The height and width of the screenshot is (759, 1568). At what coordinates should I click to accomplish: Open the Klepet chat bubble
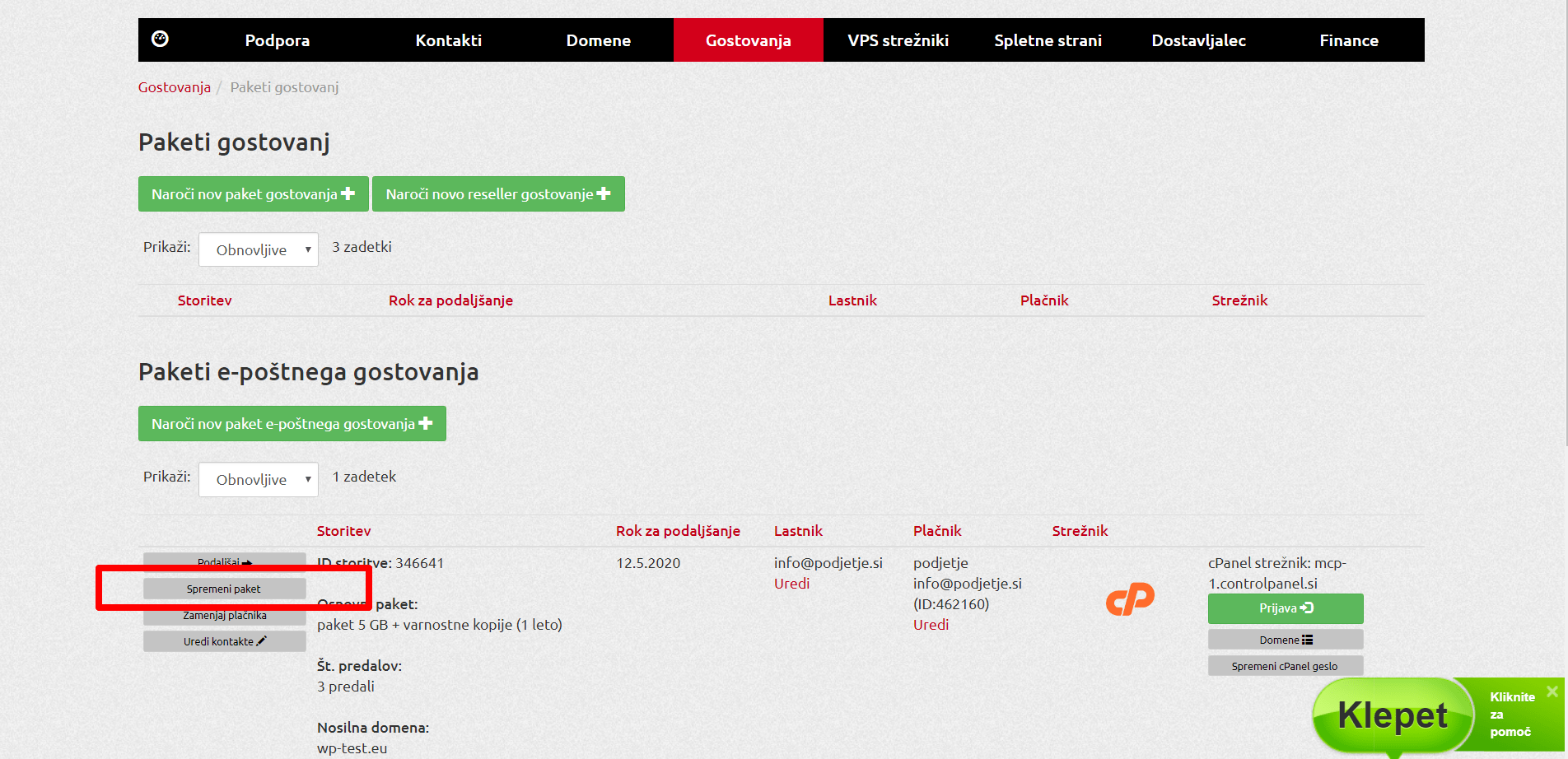(1392, 715)
